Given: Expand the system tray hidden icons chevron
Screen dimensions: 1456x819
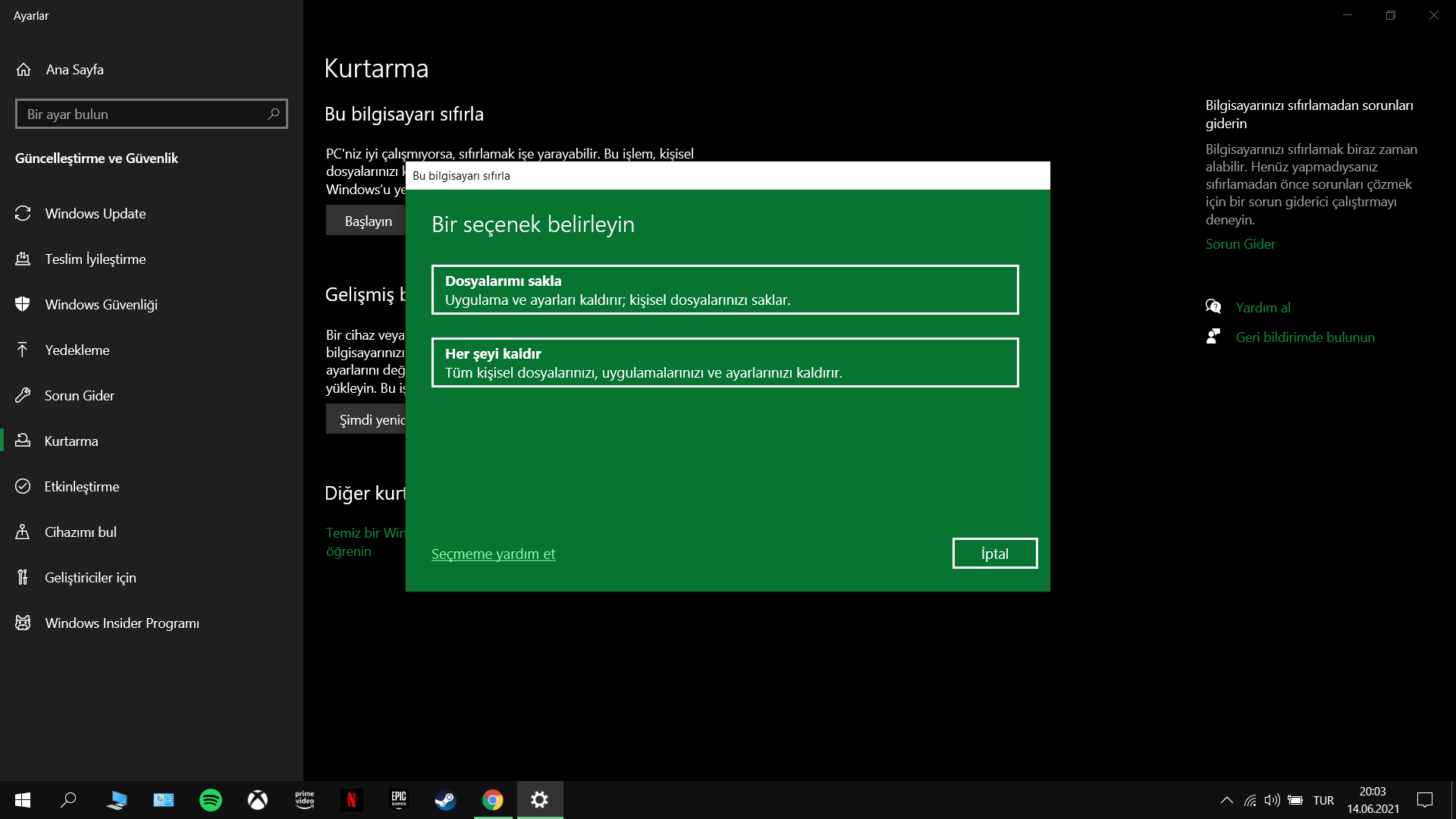Looking at the screenshot, I should point(1226,800).
